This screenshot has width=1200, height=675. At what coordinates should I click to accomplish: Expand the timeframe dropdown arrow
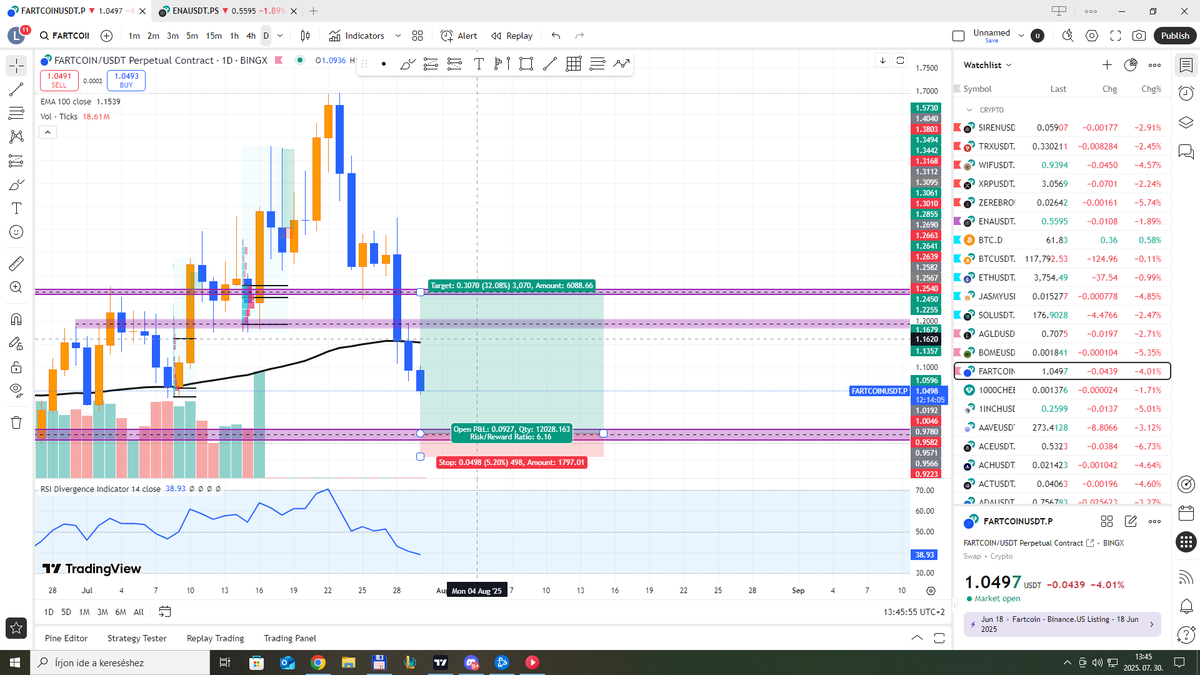pos(280,36)
